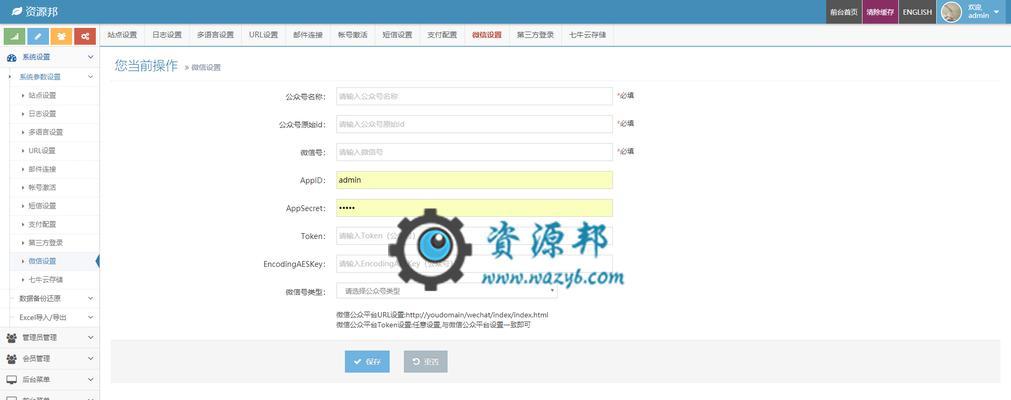Switch to the 邮件连接 tab
Screen dimensions: 1011x400
(x=308, y=35)
